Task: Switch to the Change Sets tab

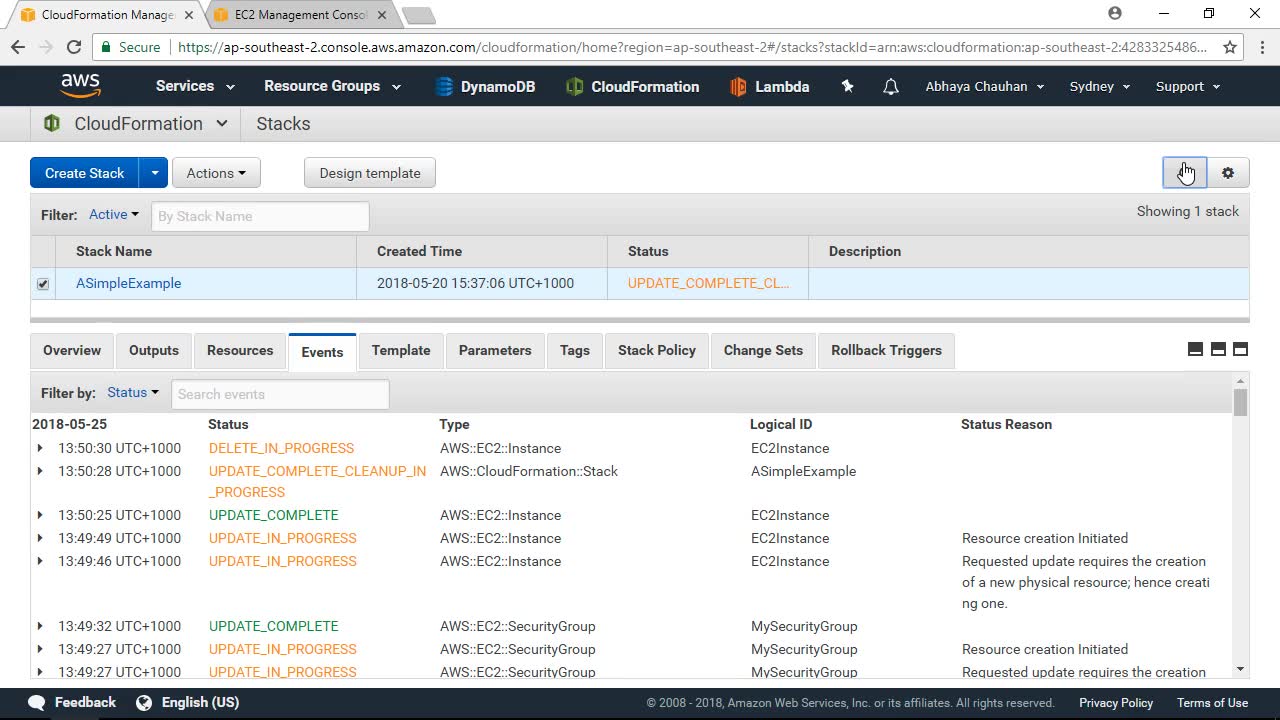Action: [763, 351]
